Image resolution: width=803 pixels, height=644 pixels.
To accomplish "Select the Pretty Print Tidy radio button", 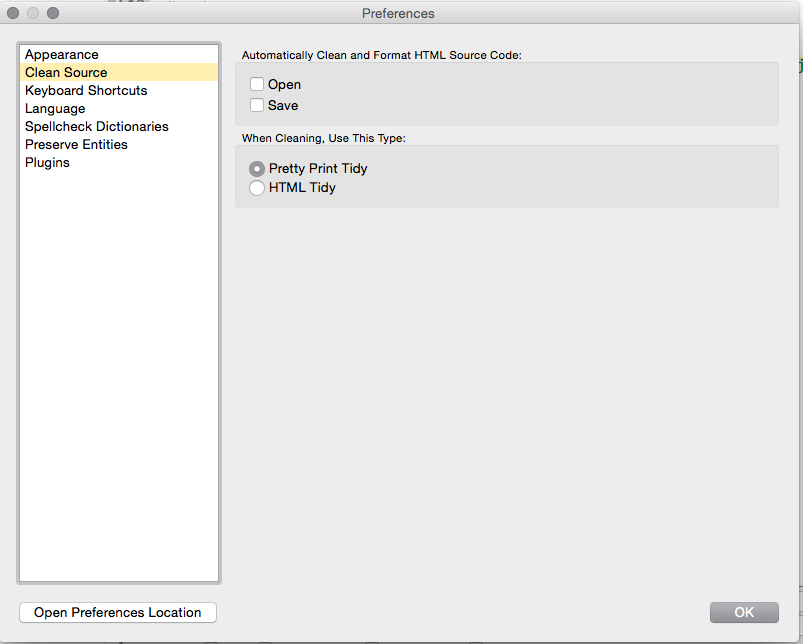I will pos(257,169).
